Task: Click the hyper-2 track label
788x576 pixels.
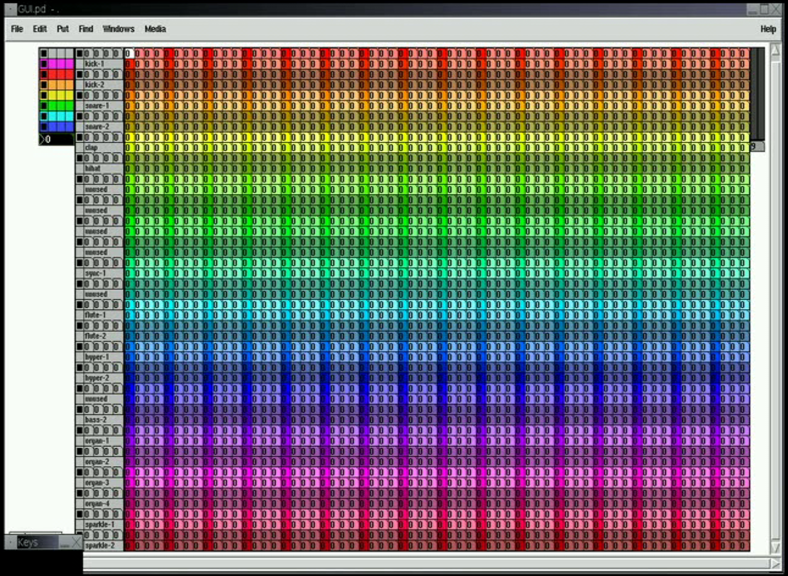Action: coord(97,378)
